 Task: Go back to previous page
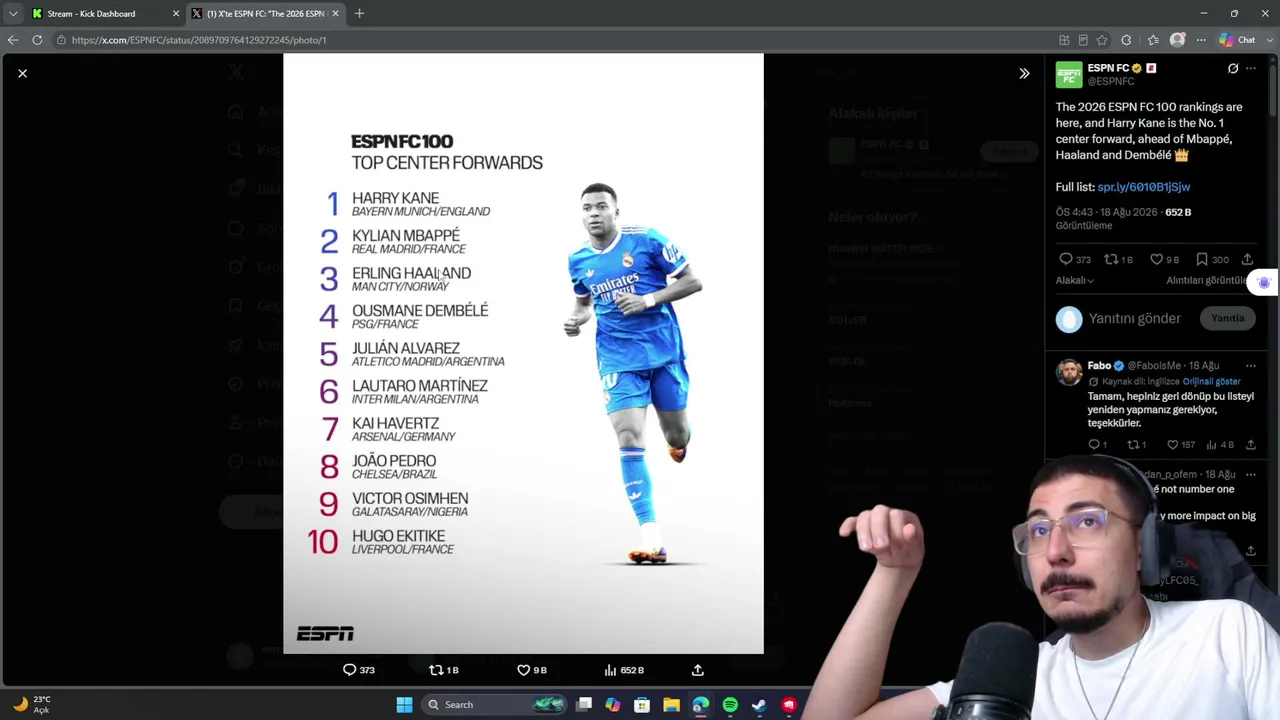(13, 40)
